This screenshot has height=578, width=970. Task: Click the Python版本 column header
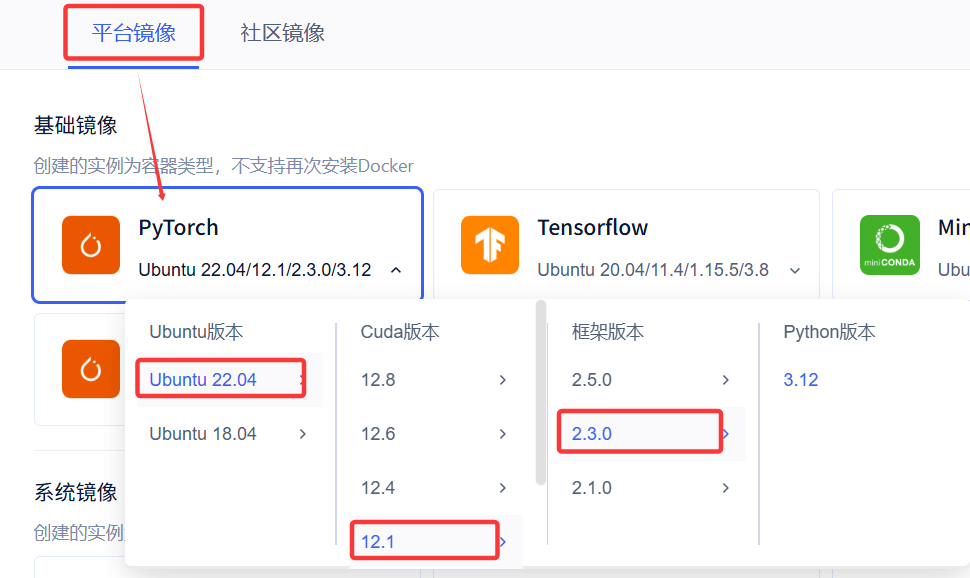coord(829,332)
